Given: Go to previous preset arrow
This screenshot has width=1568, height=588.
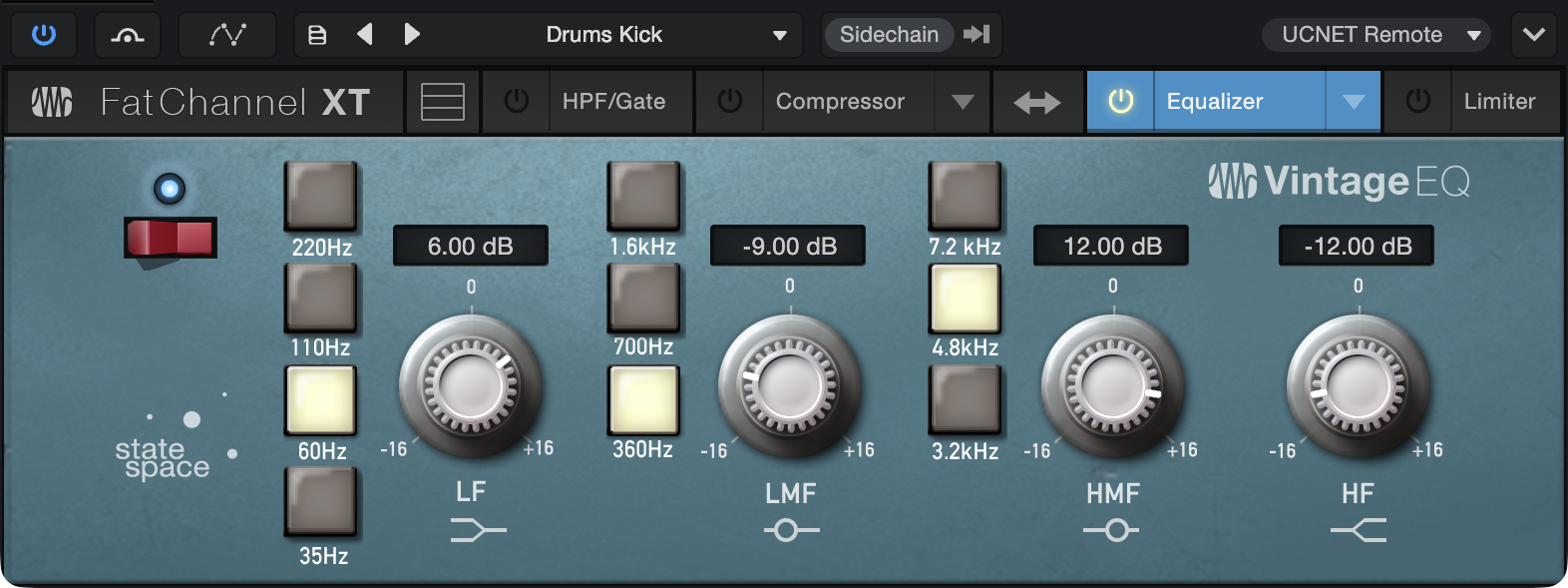Looking at the screenshot, I should click(x=365, y=35).
